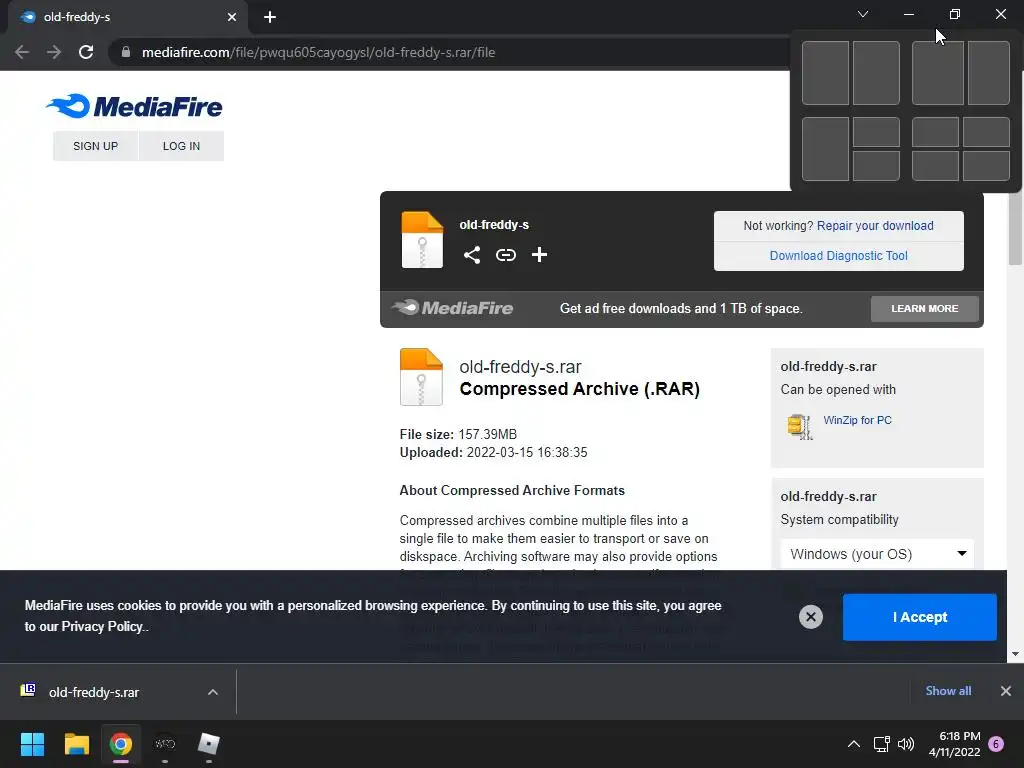Click the MediaFire logo at top left
This screenshot has height=768, width=1024.
click(x=134, y=106)
